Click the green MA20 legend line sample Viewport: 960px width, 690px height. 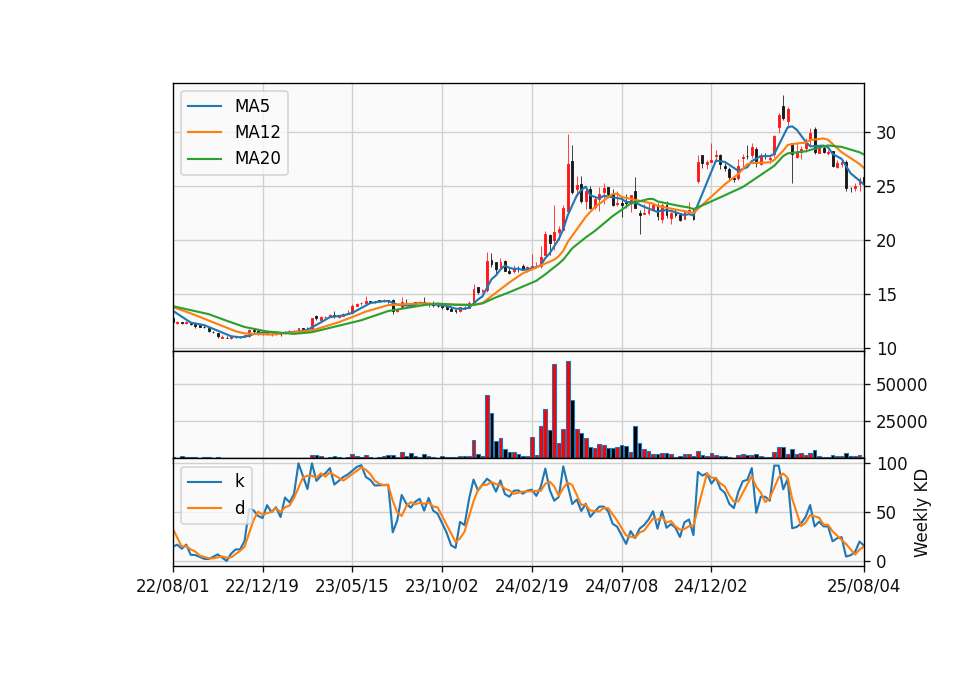204,159
